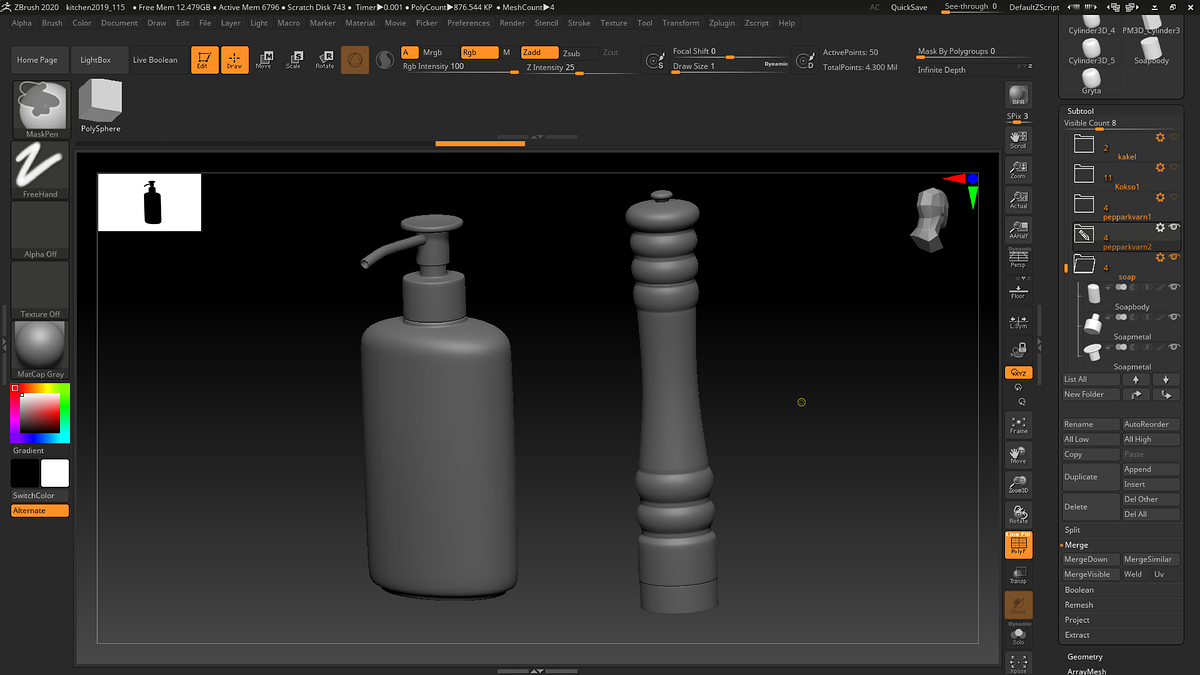Toggle visibility eye of soap folder

click(x=1174, y=258)
